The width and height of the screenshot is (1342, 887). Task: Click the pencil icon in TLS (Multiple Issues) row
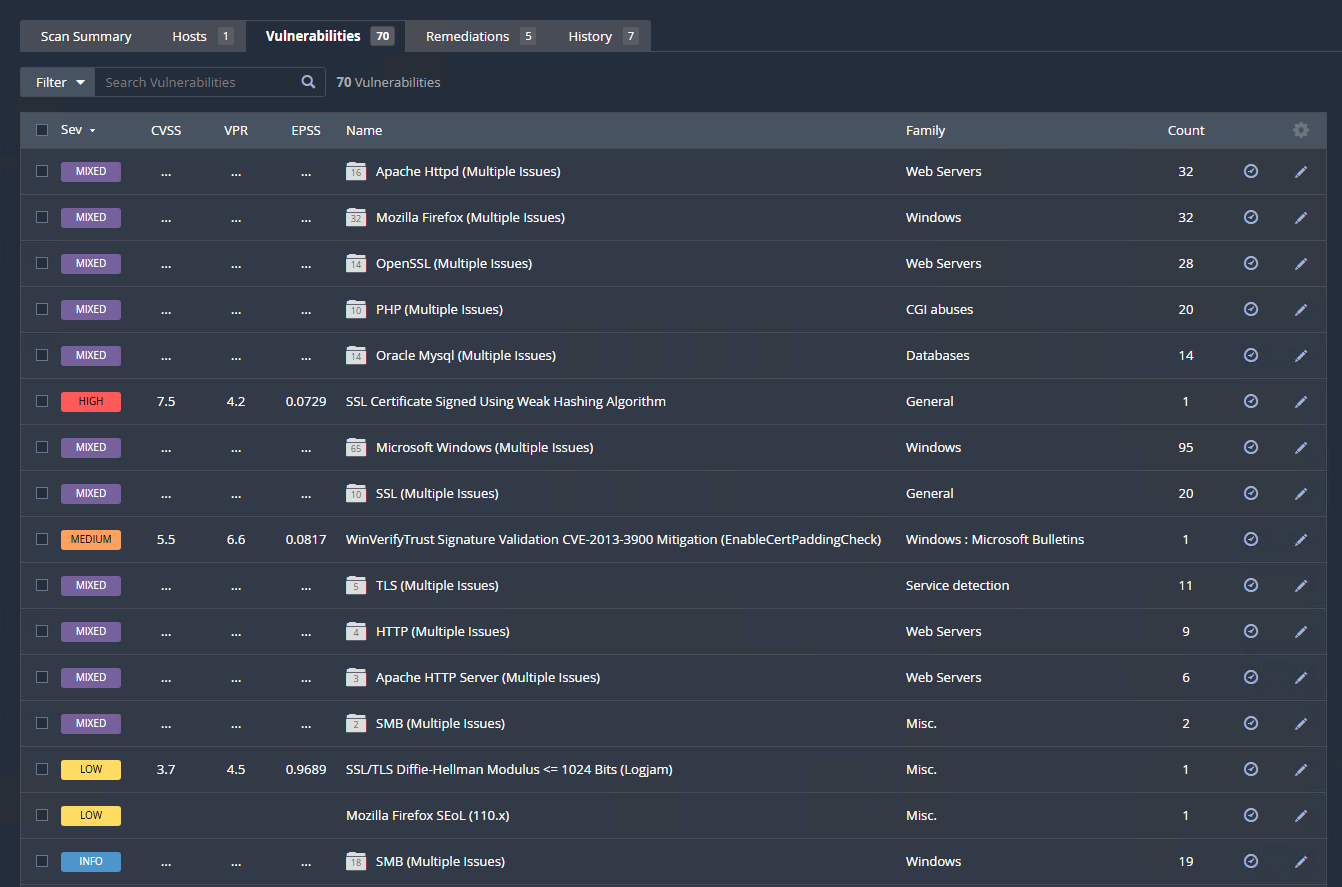pos(1301,586)
